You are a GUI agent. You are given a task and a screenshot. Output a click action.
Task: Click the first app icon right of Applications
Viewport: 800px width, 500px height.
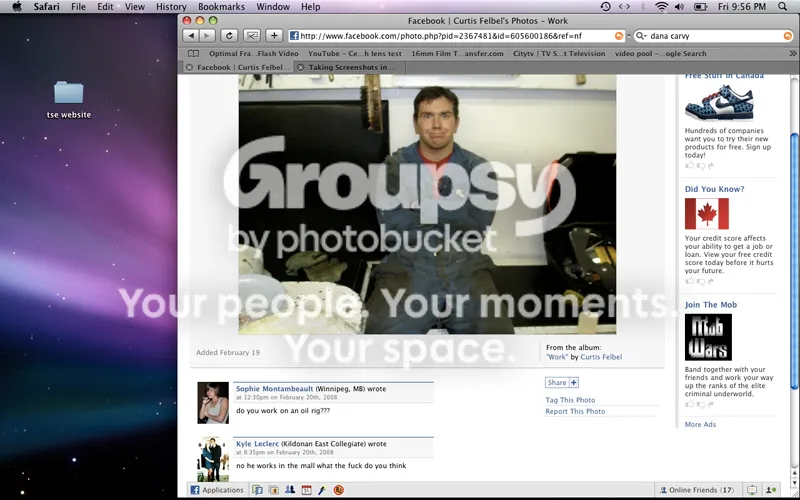pyautogui.click(x=258, y=490)
